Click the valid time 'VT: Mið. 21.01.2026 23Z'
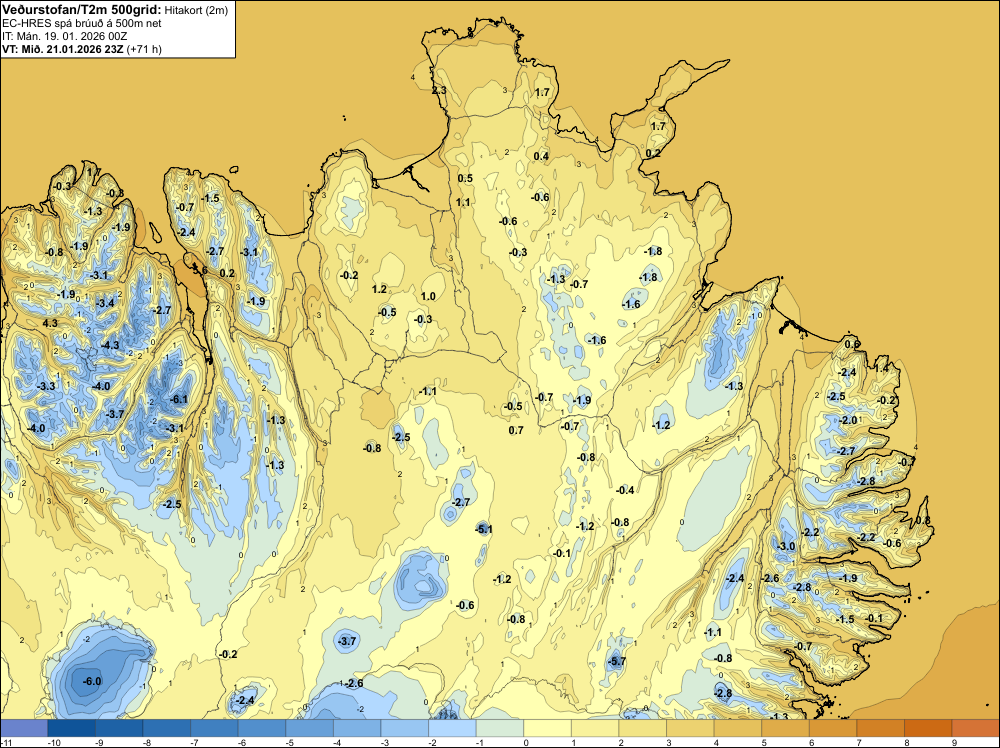The image size is (1000, 748). point(63,49)
